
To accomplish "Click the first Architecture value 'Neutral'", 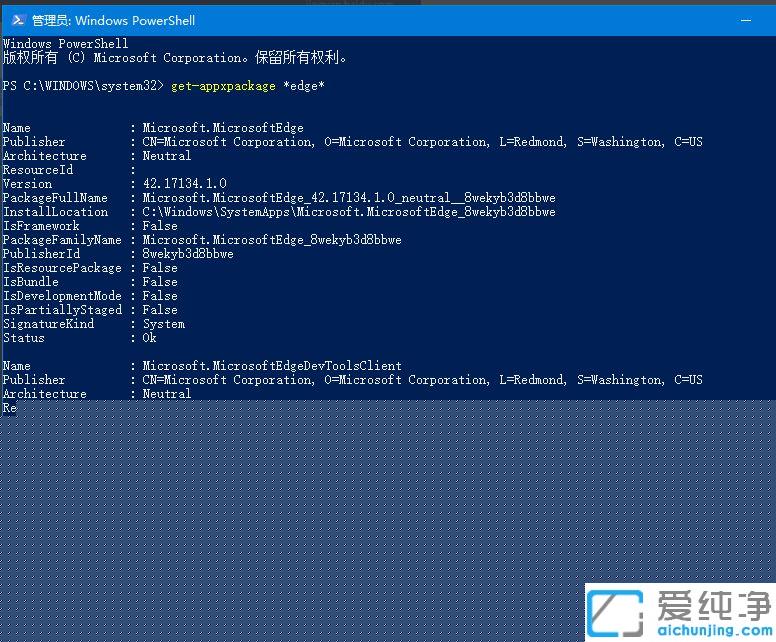I will coord(167,156).
